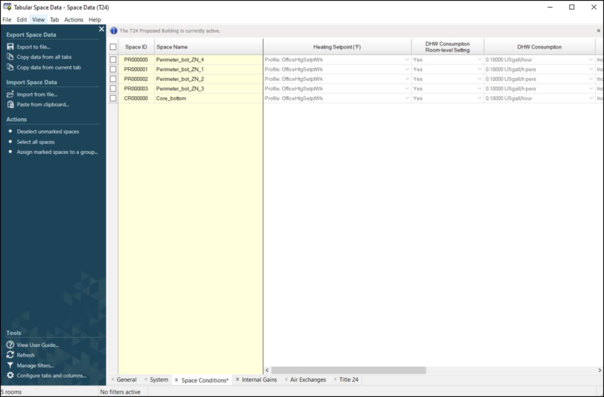The width and height of the screenshot is (604, 397).
Task: Open the Tab menu
Action: pos(54,20)
